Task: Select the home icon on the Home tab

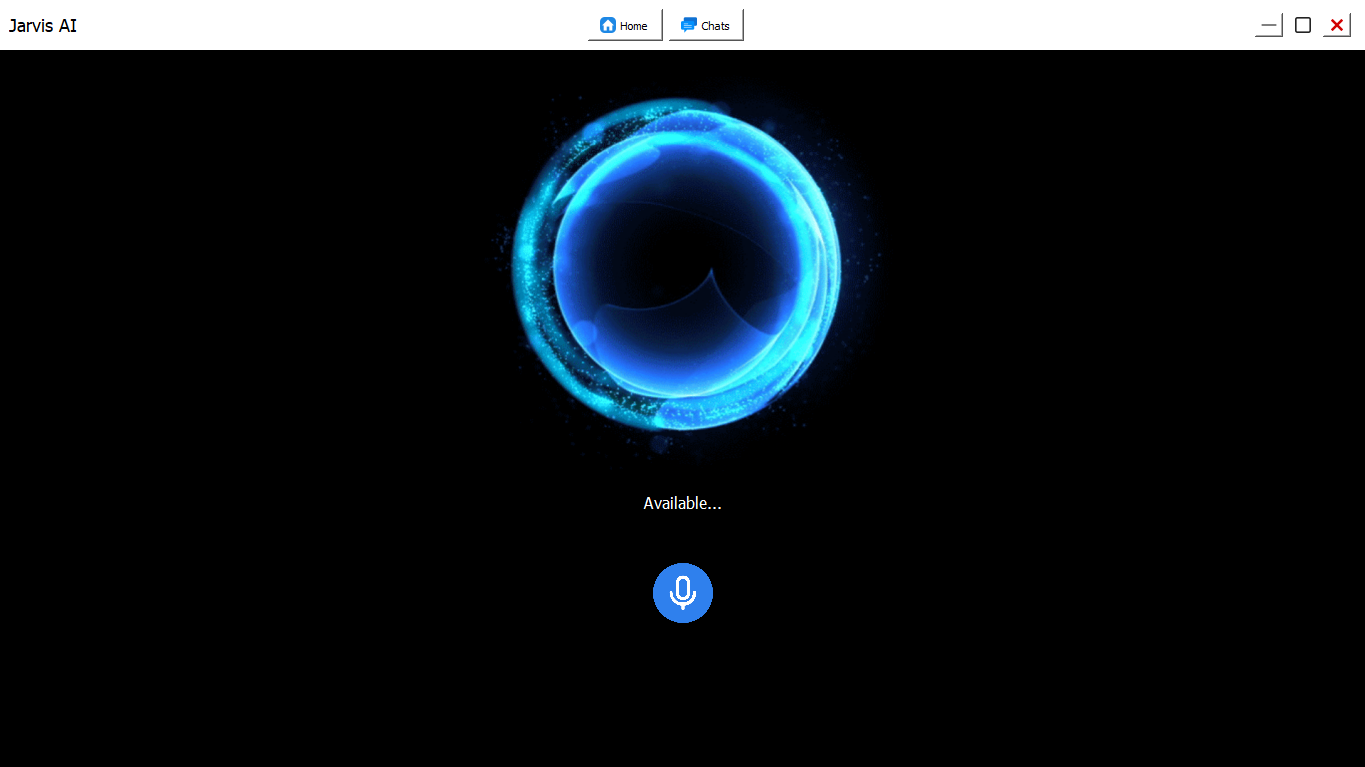Action: 608,25
